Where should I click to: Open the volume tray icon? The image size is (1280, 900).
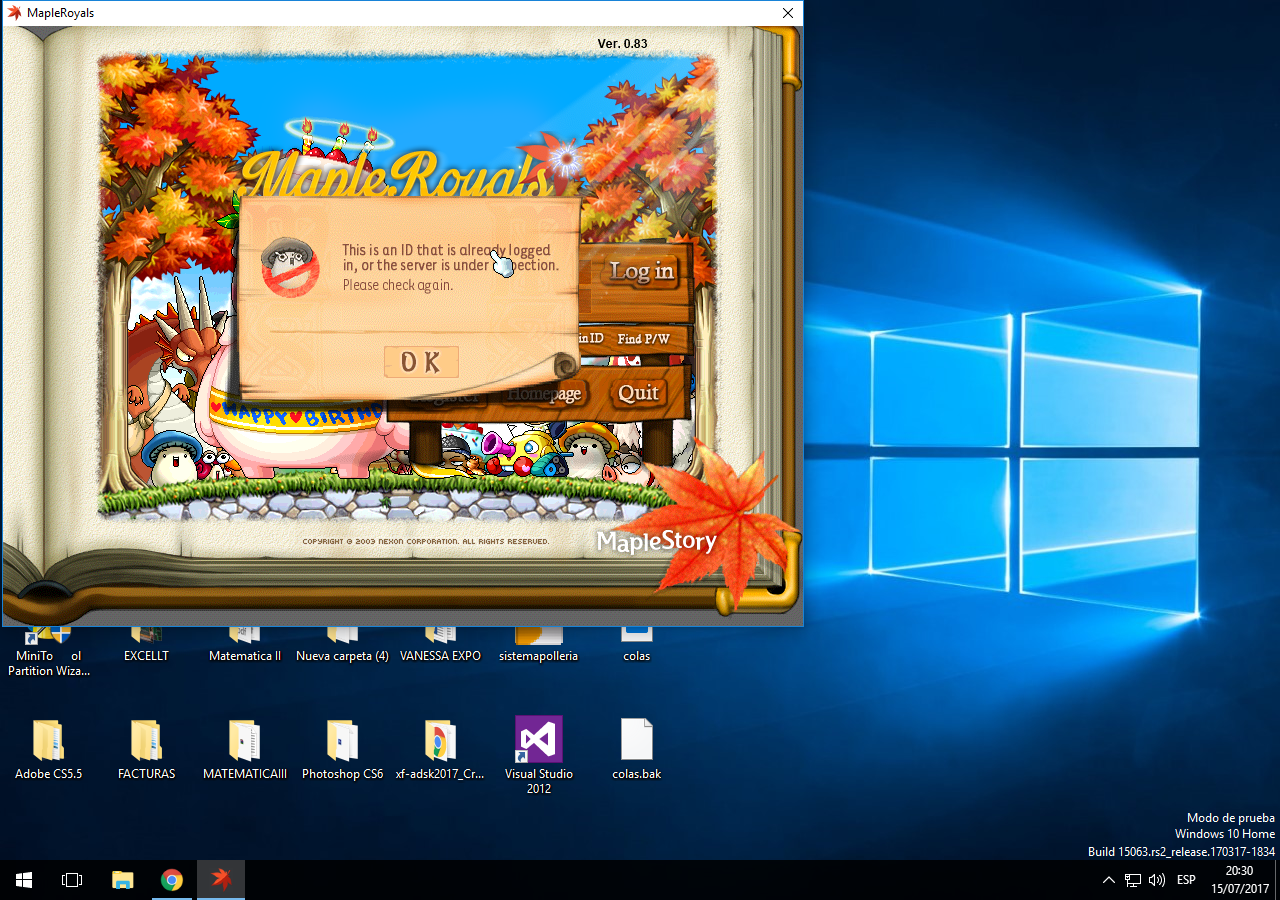click(x=1157, y=880)
